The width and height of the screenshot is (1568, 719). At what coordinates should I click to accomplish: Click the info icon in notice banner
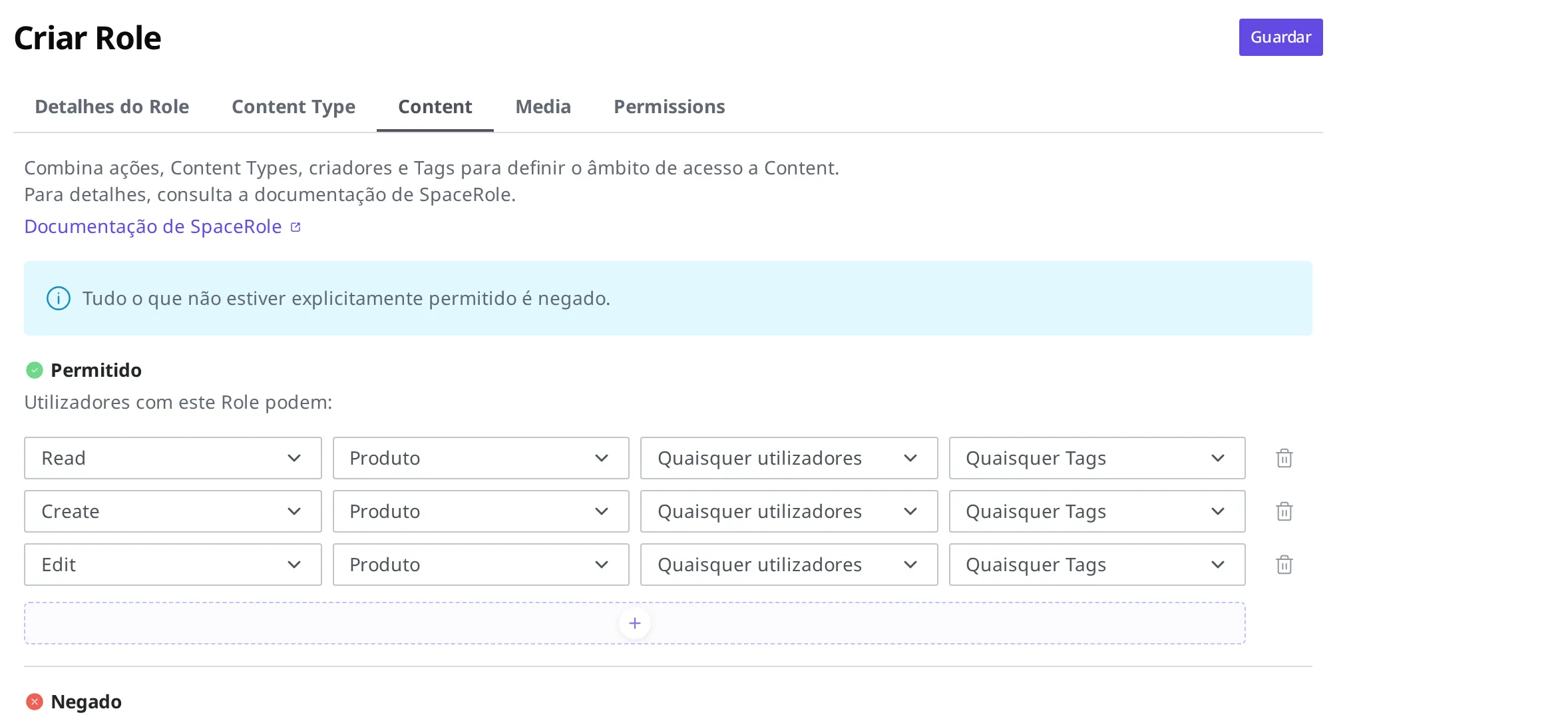click(59, 298)
